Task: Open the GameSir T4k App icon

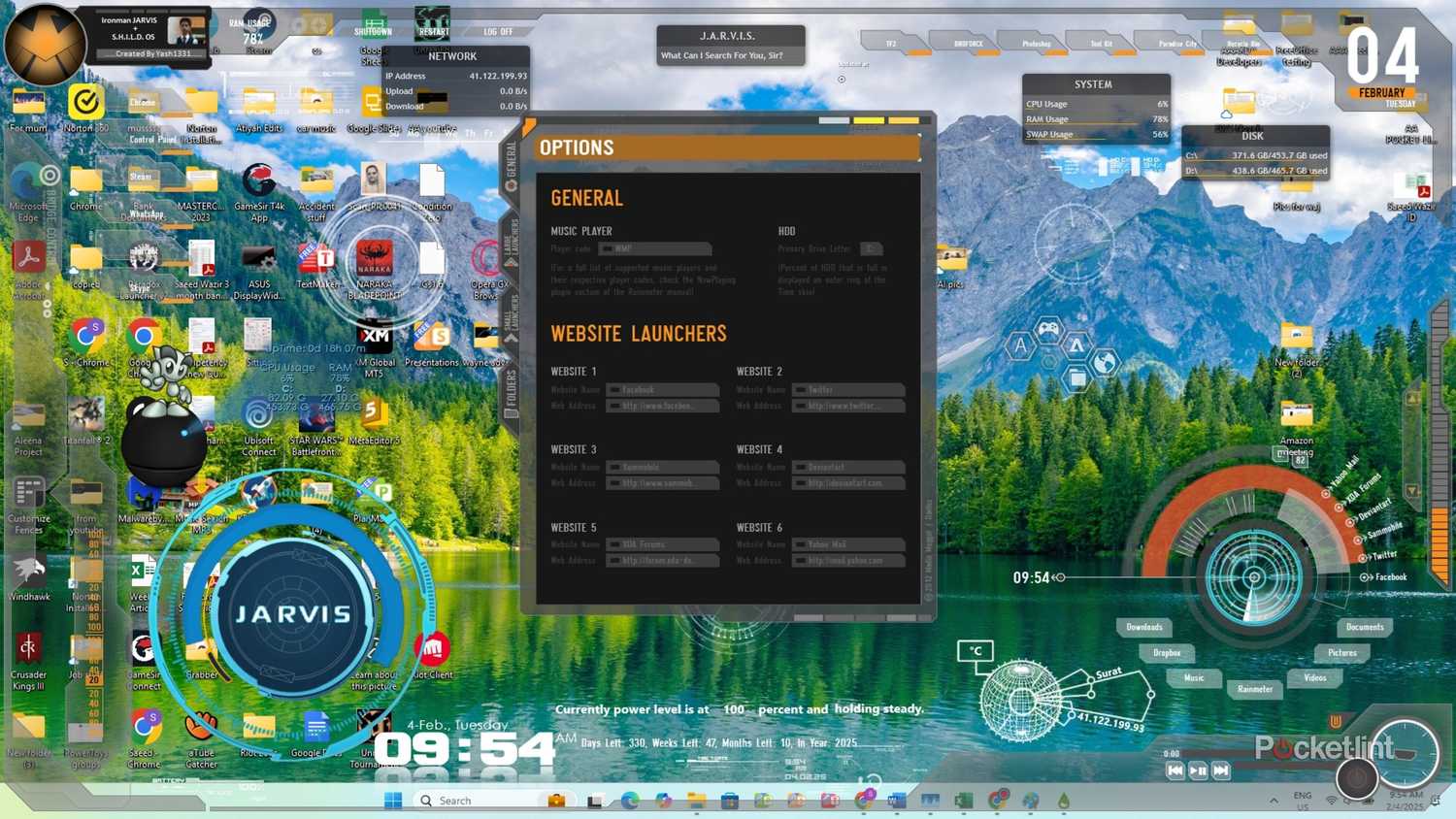Action: pyautogui.click(x=259, y=193)
